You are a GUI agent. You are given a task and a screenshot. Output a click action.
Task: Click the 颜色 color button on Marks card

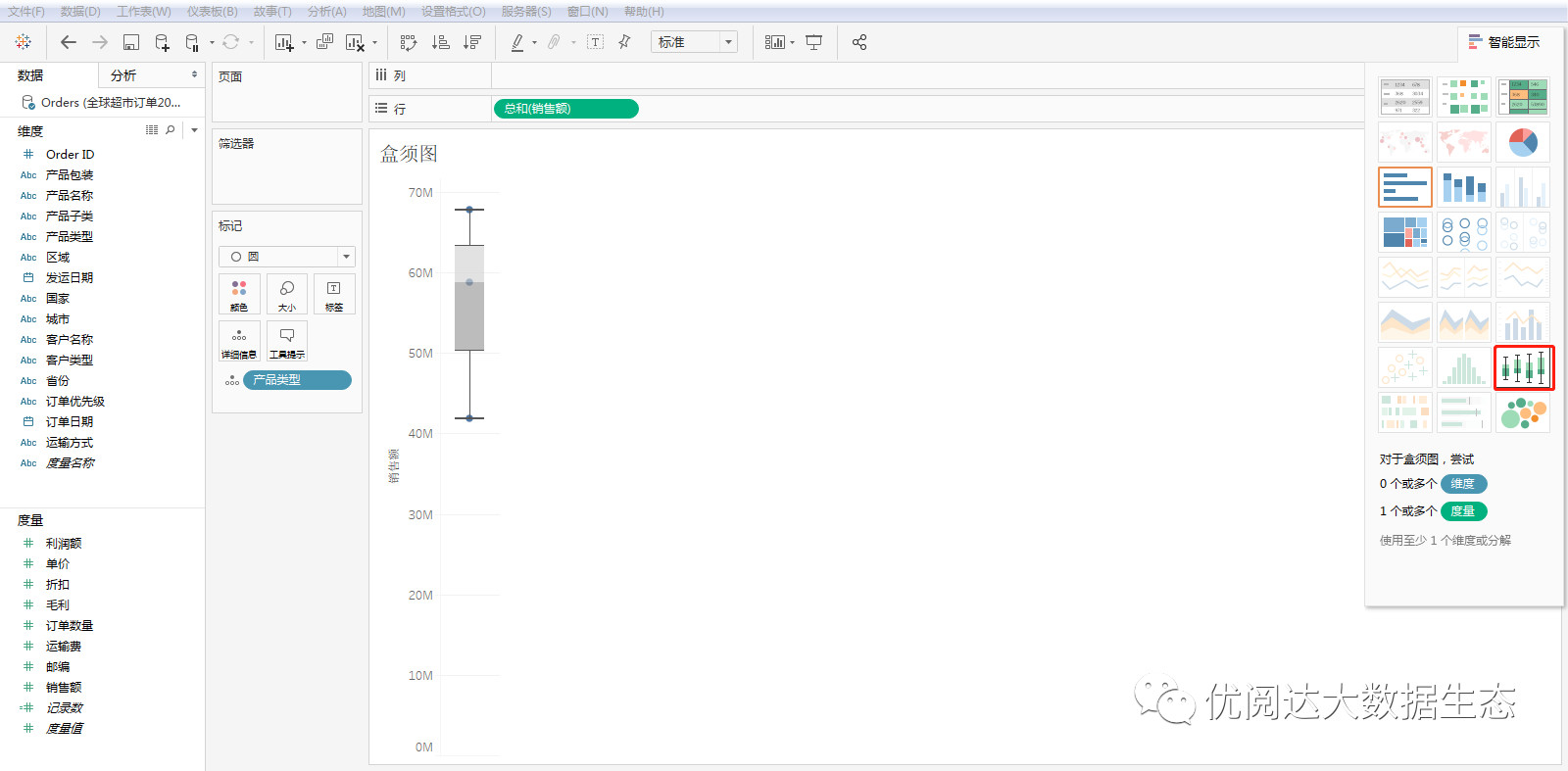(x=239, y=294)
